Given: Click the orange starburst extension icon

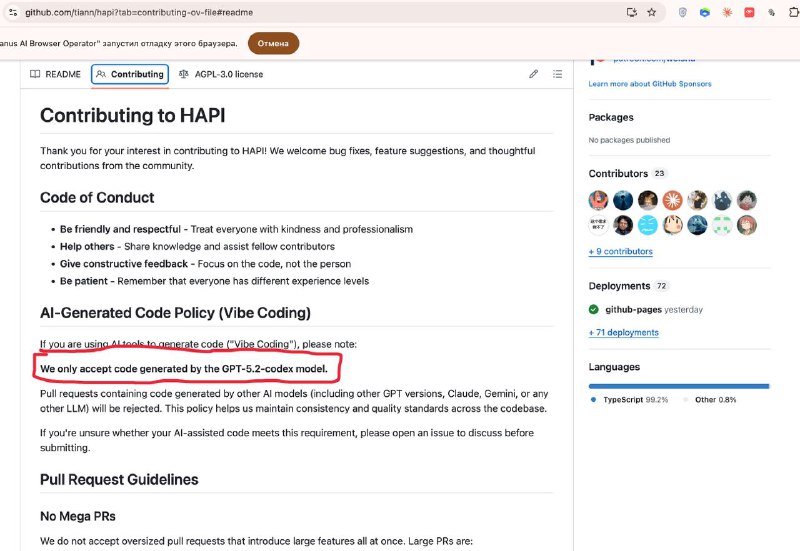Looking at the screenshot, I should pos(727,12).
